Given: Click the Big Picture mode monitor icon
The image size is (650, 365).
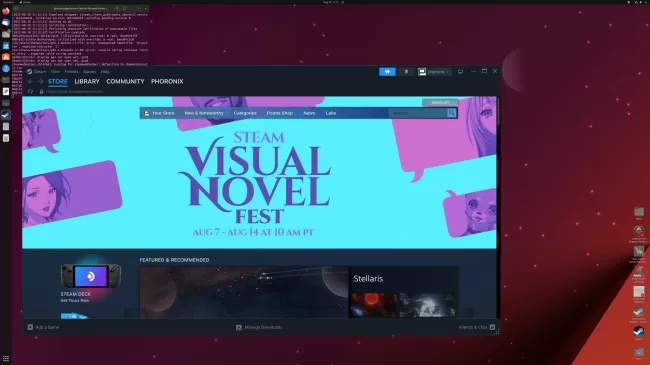Looking at the screenshot, I should 460,72.
